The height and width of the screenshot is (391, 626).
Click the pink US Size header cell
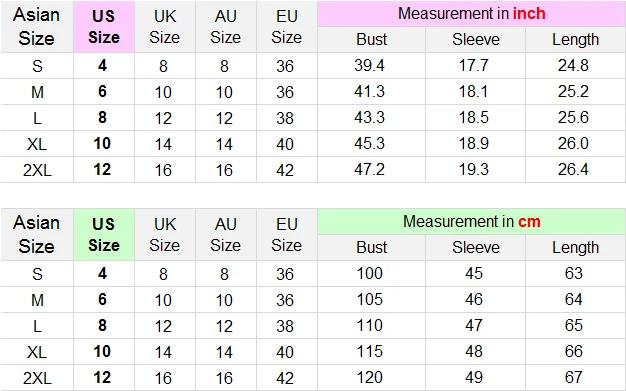click(104, 27)
